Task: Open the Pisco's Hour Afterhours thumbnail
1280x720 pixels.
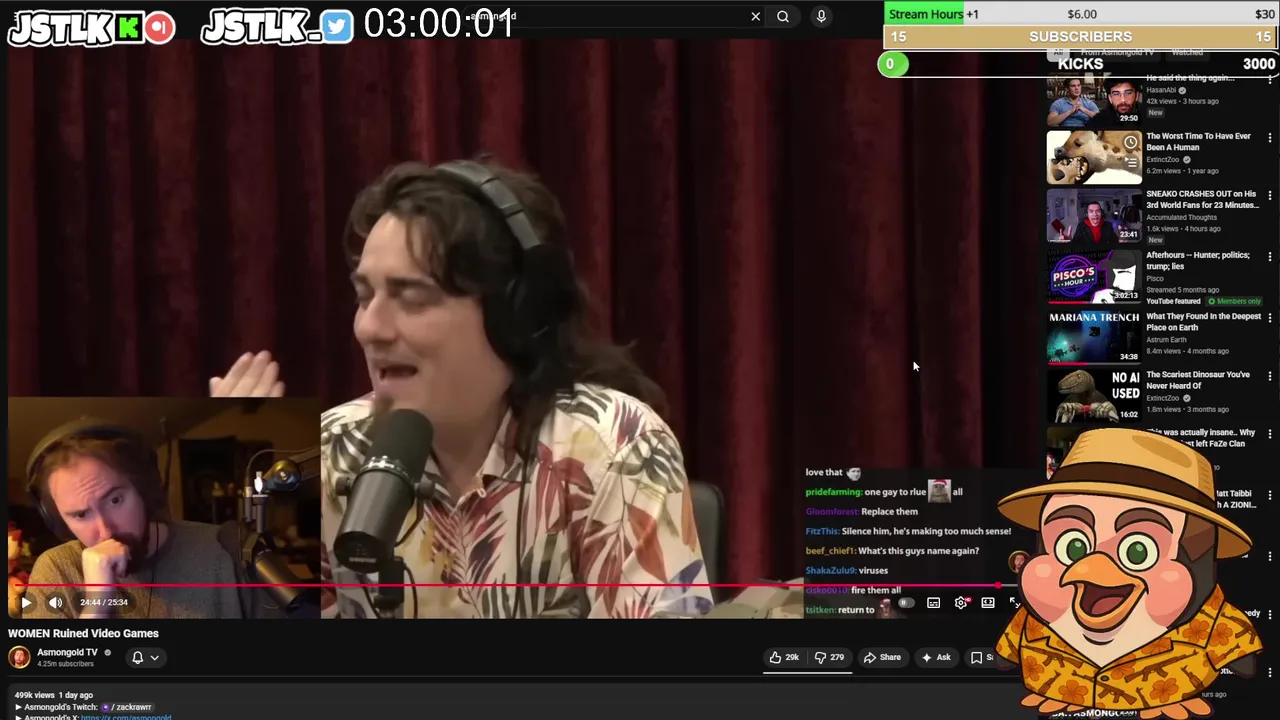Action: [1094, 276]
